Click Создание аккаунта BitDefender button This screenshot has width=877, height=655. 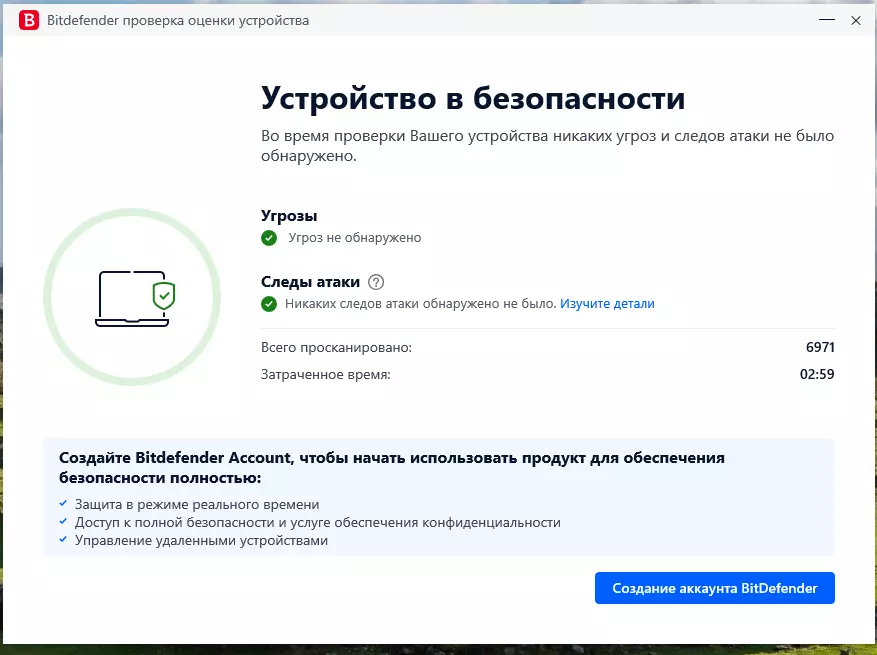[x=715, y=588]
